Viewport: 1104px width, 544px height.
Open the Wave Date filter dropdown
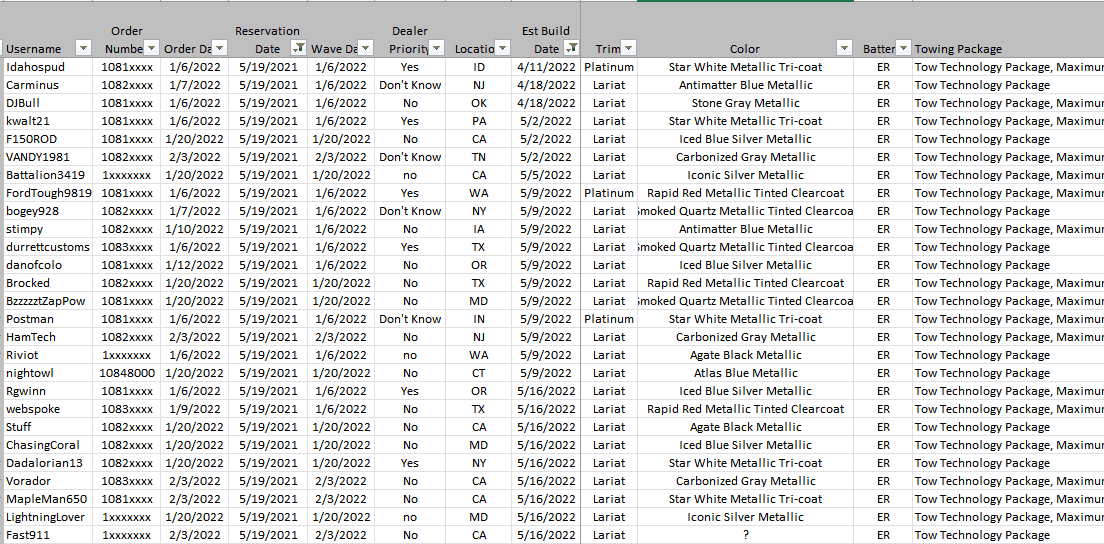[365, 49]
